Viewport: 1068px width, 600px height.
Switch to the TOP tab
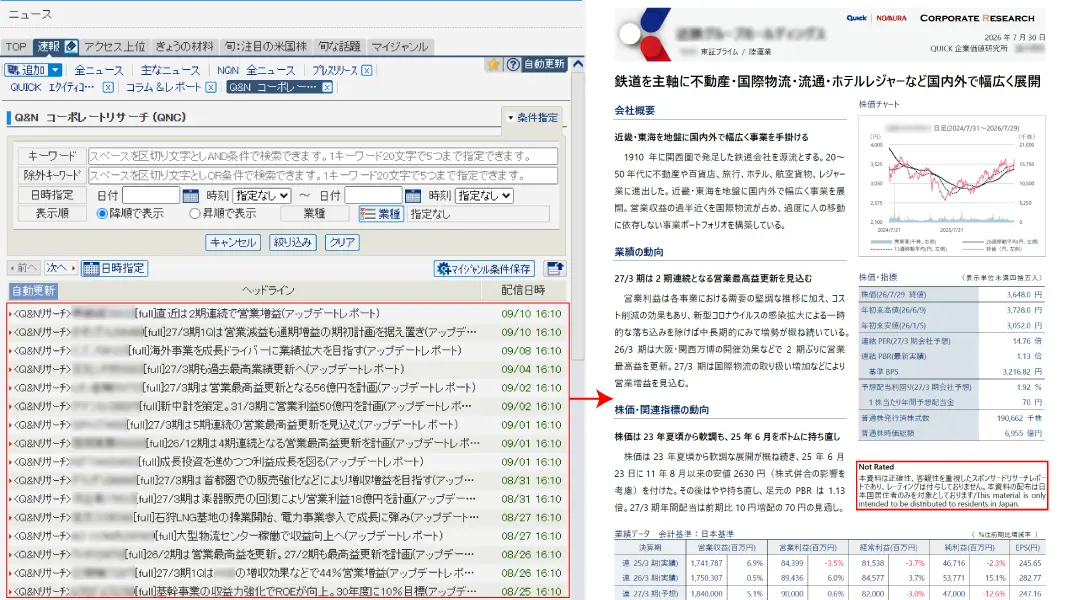click(x=16, y=46)
